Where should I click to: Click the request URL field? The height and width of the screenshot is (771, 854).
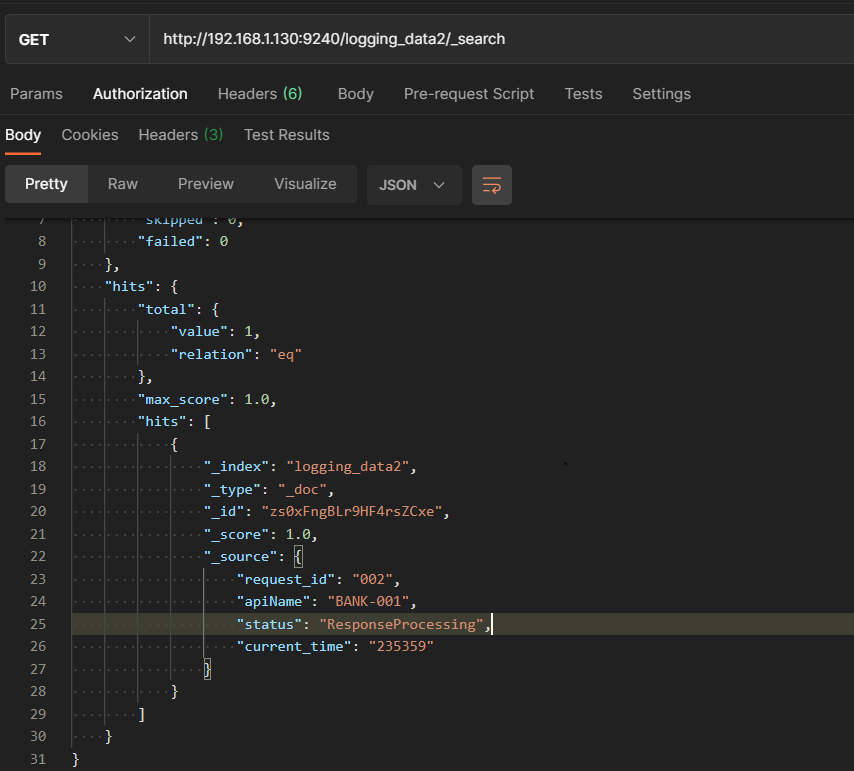[500, 40]
